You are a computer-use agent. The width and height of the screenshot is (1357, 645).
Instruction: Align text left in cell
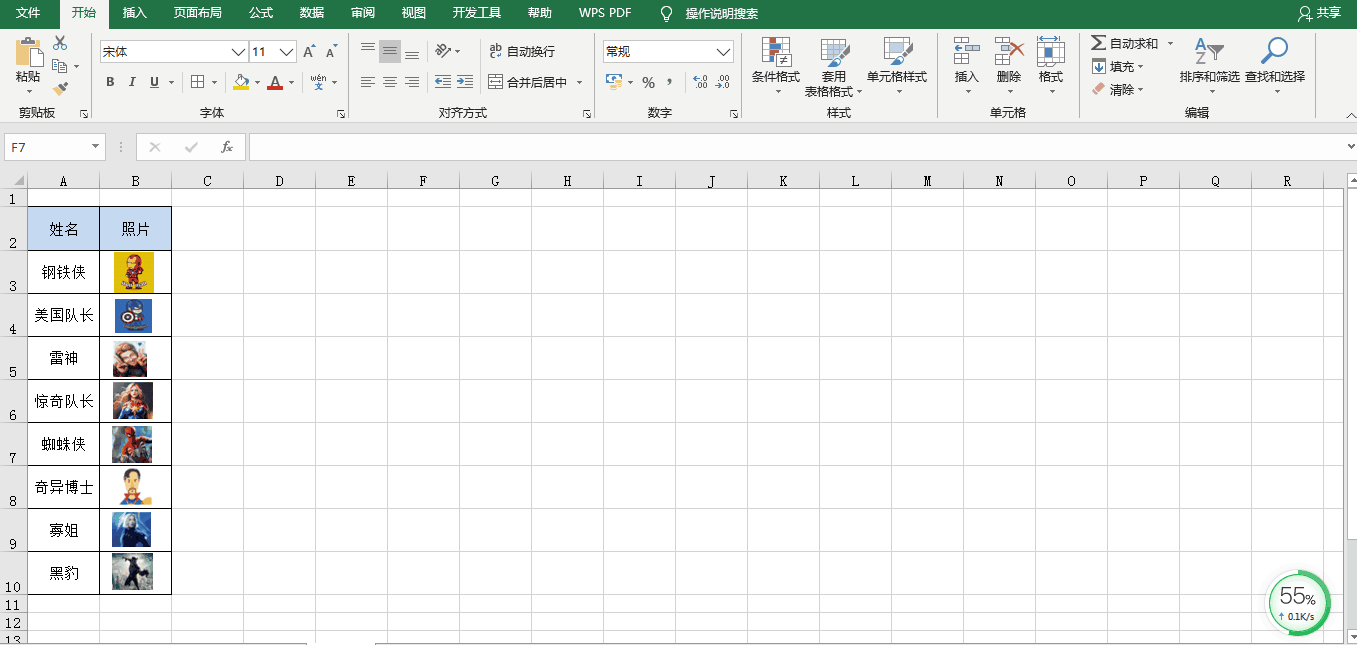(368, 82)
